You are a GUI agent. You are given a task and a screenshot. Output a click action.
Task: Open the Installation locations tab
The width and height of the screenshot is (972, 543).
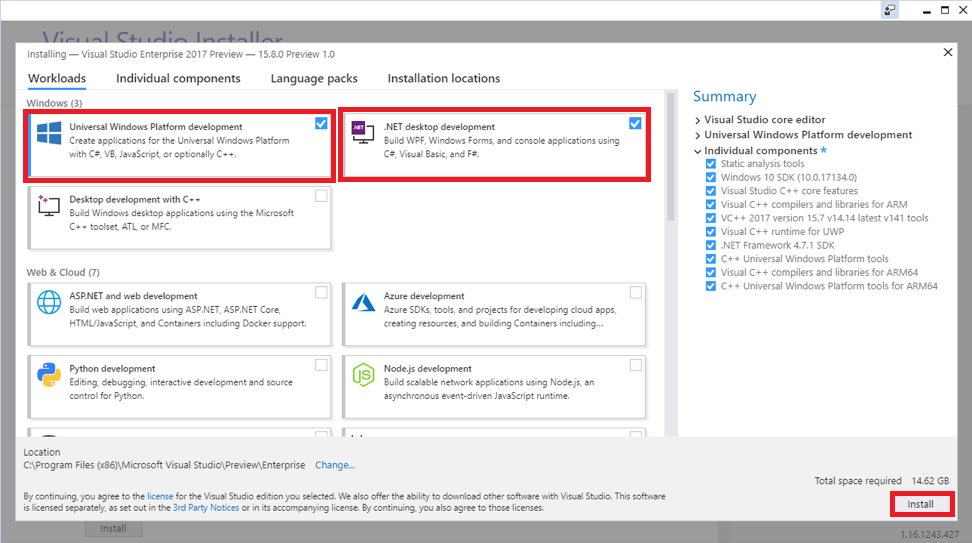click(x=444, y=78)
